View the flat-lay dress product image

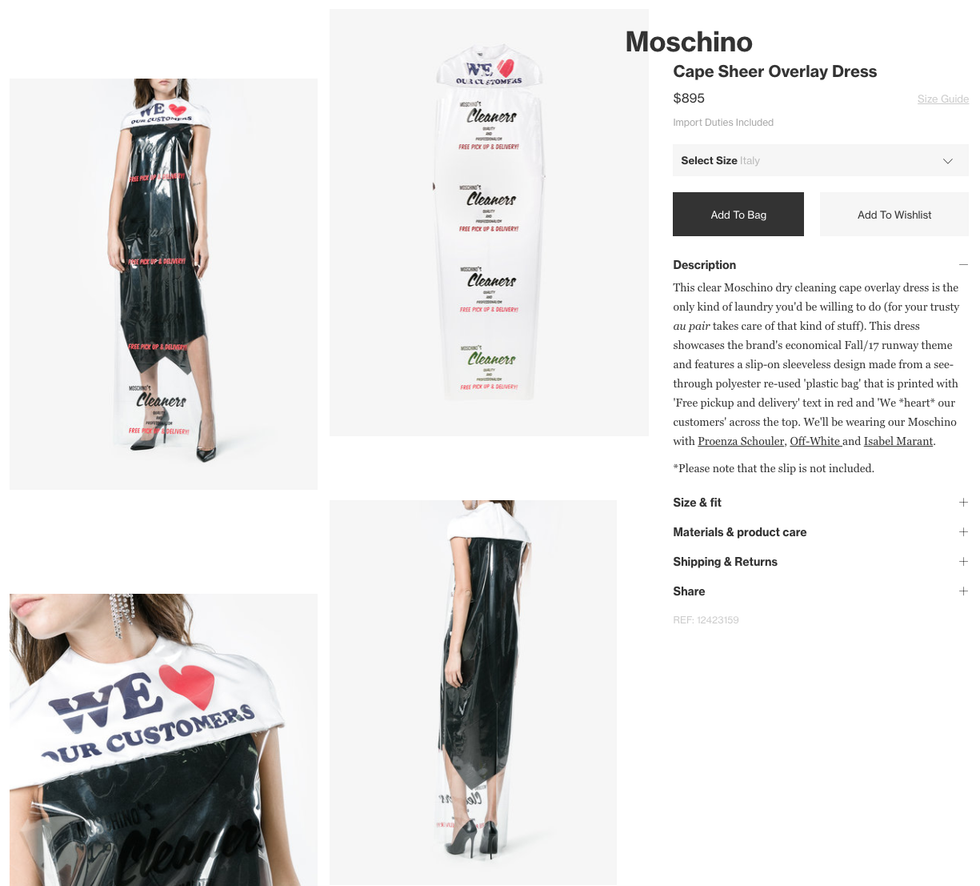pos(489,222)
